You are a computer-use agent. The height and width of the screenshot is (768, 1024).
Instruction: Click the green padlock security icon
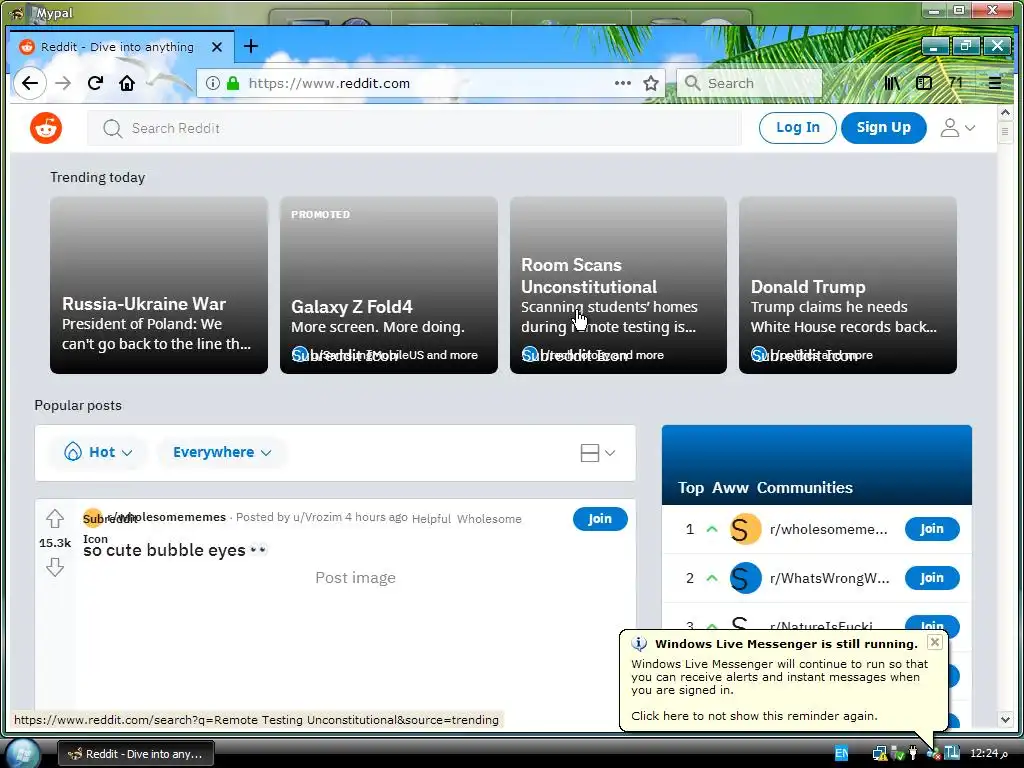pos(232,83)
